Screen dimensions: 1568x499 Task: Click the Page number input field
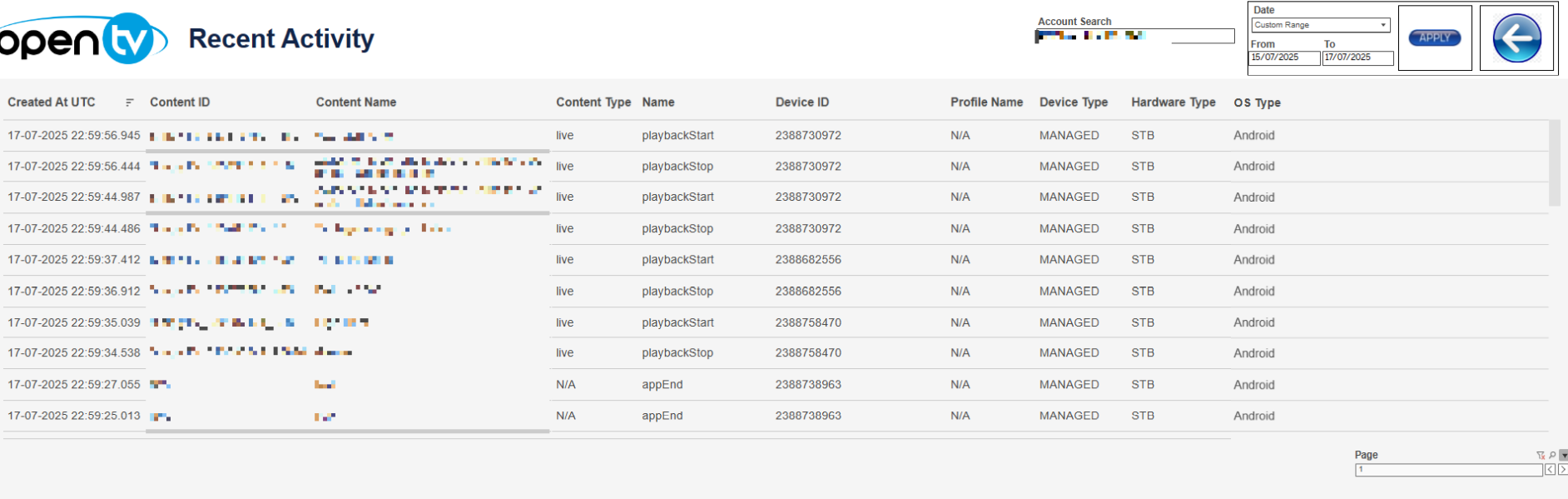[x=1447, y=470]
